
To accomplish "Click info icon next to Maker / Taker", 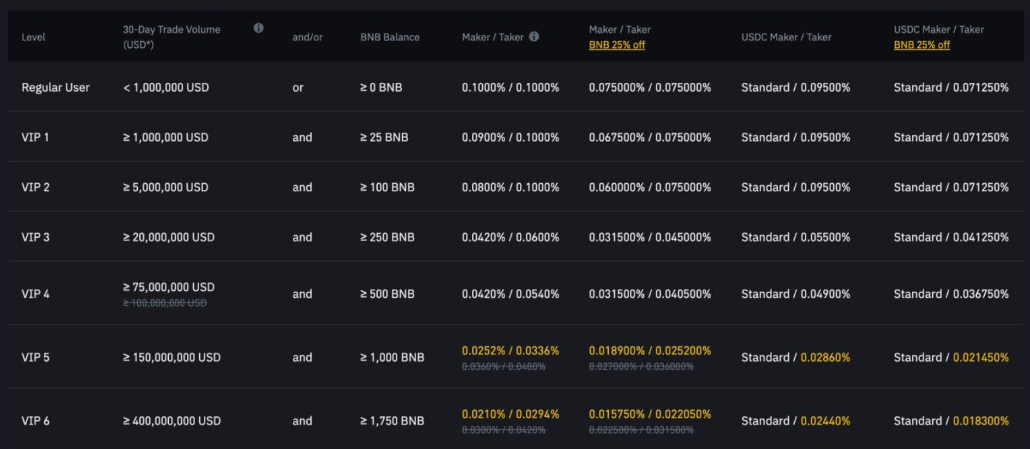I will click(x=534, y=37).
